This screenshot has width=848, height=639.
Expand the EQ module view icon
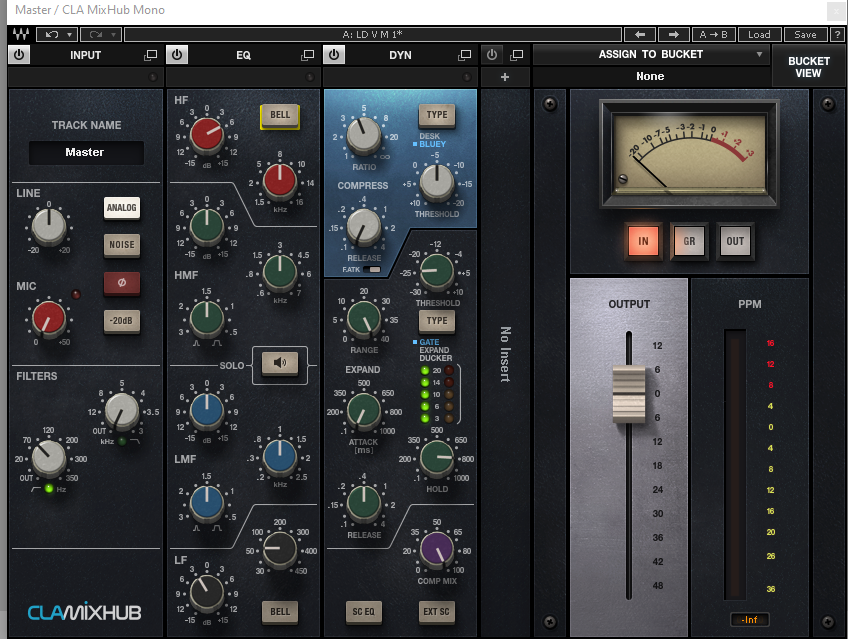(x=307, y=55)
